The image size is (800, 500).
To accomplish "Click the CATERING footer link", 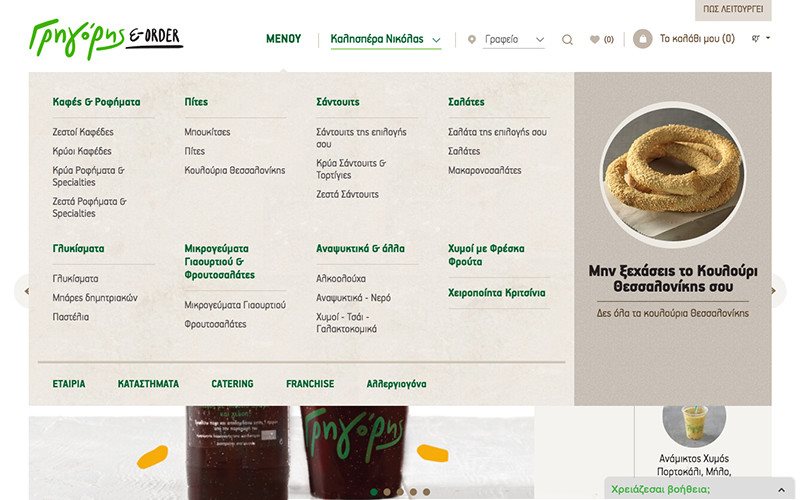I will point(232,384).
